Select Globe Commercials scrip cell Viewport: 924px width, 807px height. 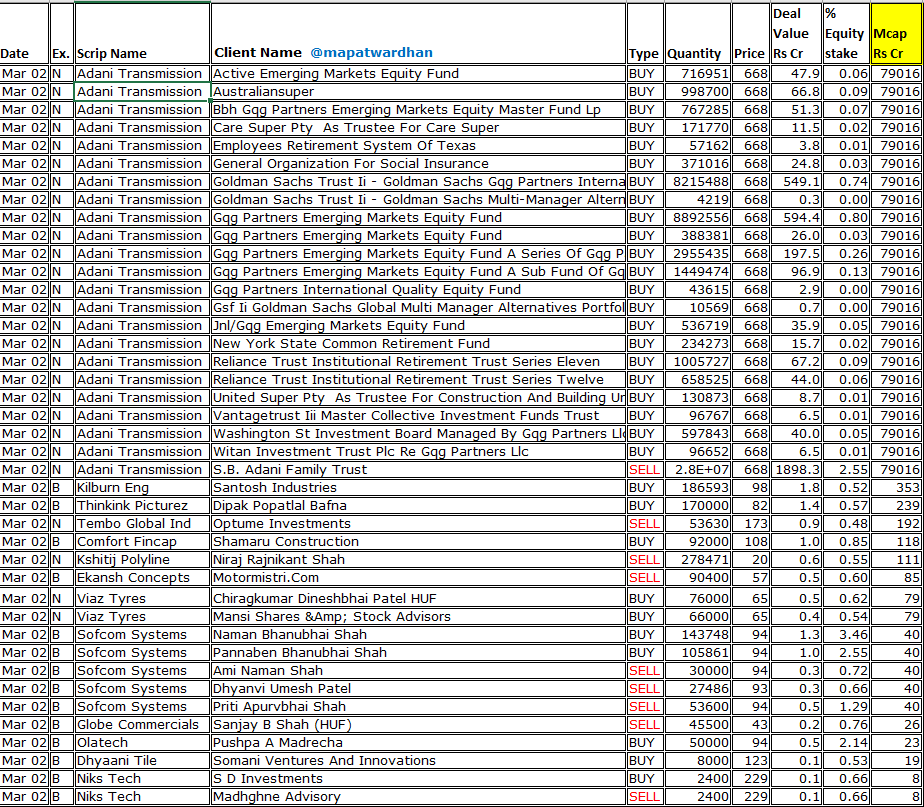click(142, 724)
